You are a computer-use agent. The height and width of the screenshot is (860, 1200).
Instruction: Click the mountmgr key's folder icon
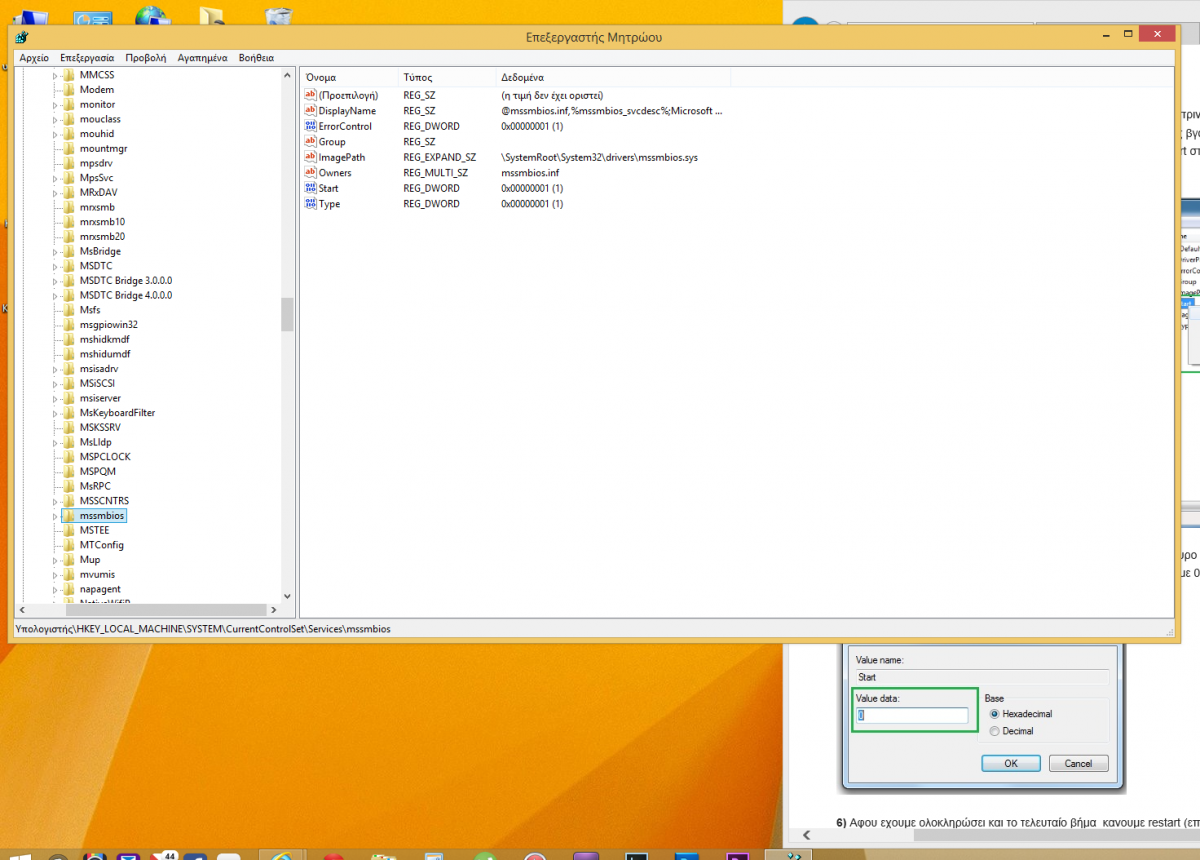point(69,148)
